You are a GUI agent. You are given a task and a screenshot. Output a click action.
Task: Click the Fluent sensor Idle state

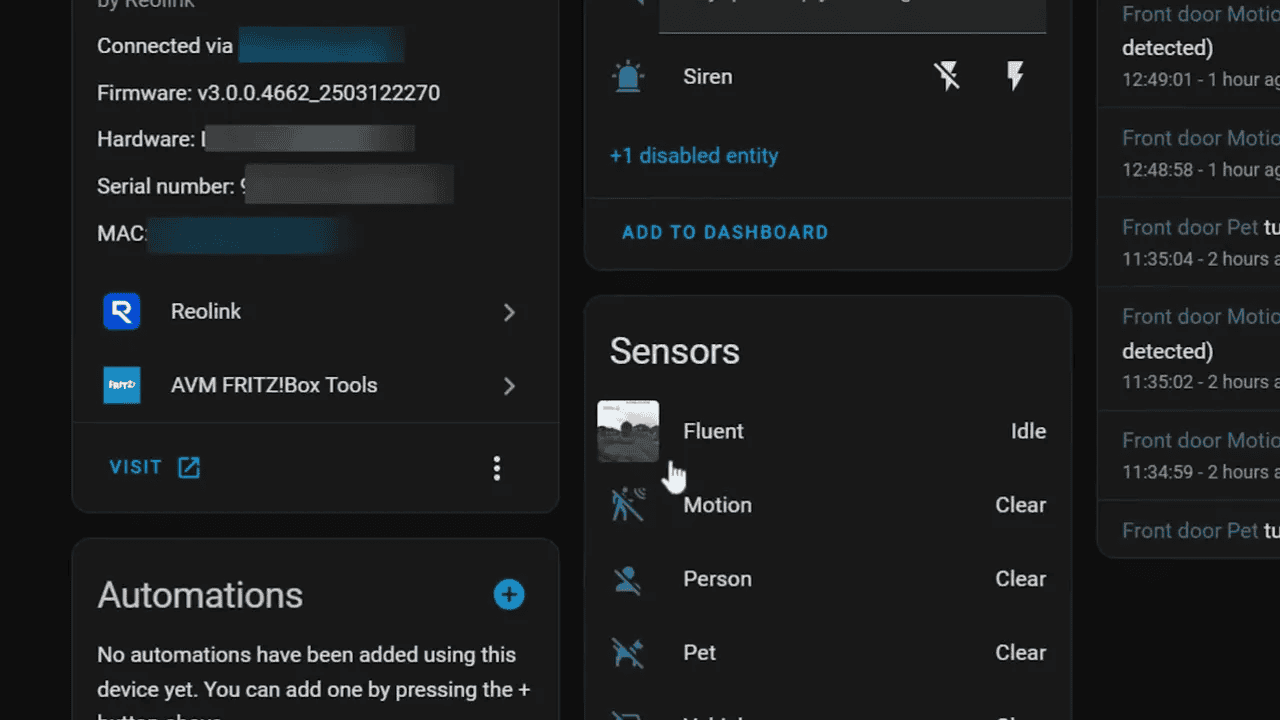(x=1028, y=431)
